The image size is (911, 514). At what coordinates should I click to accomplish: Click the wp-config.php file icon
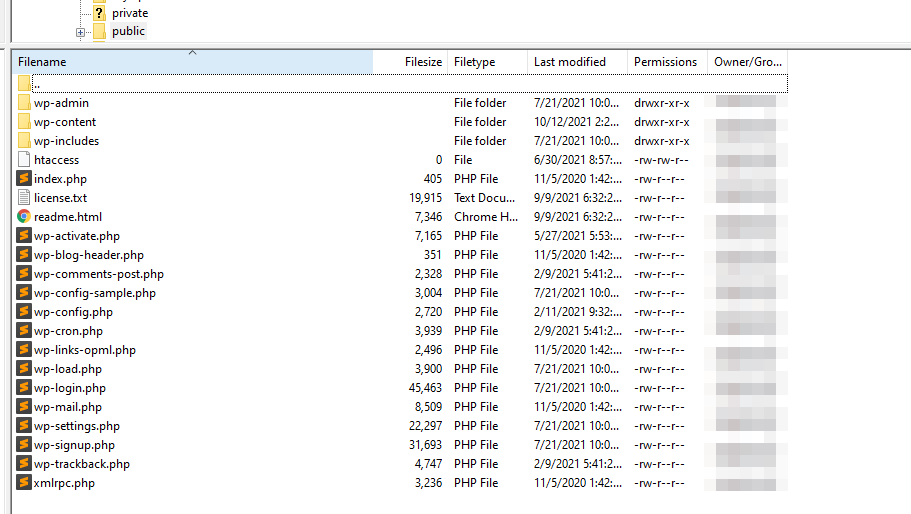(x=24, y=312)
